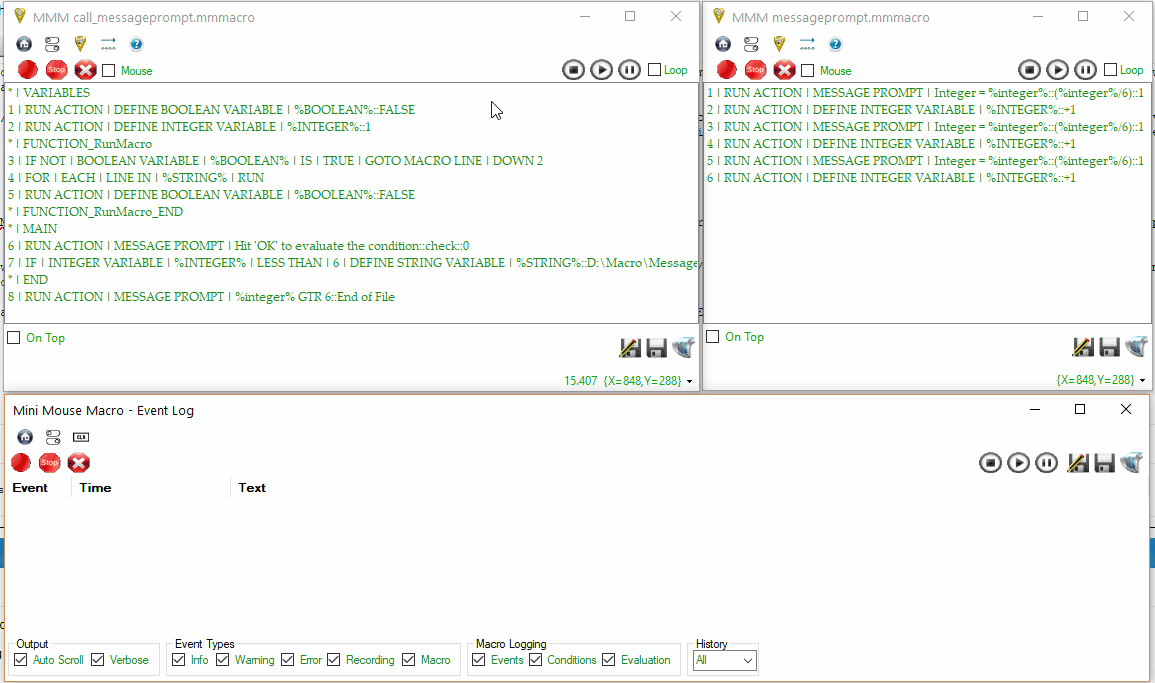Click red X clear button in messageprompt window
Viewport: 1155px width, 683px height.
click(x=784, y=70)
